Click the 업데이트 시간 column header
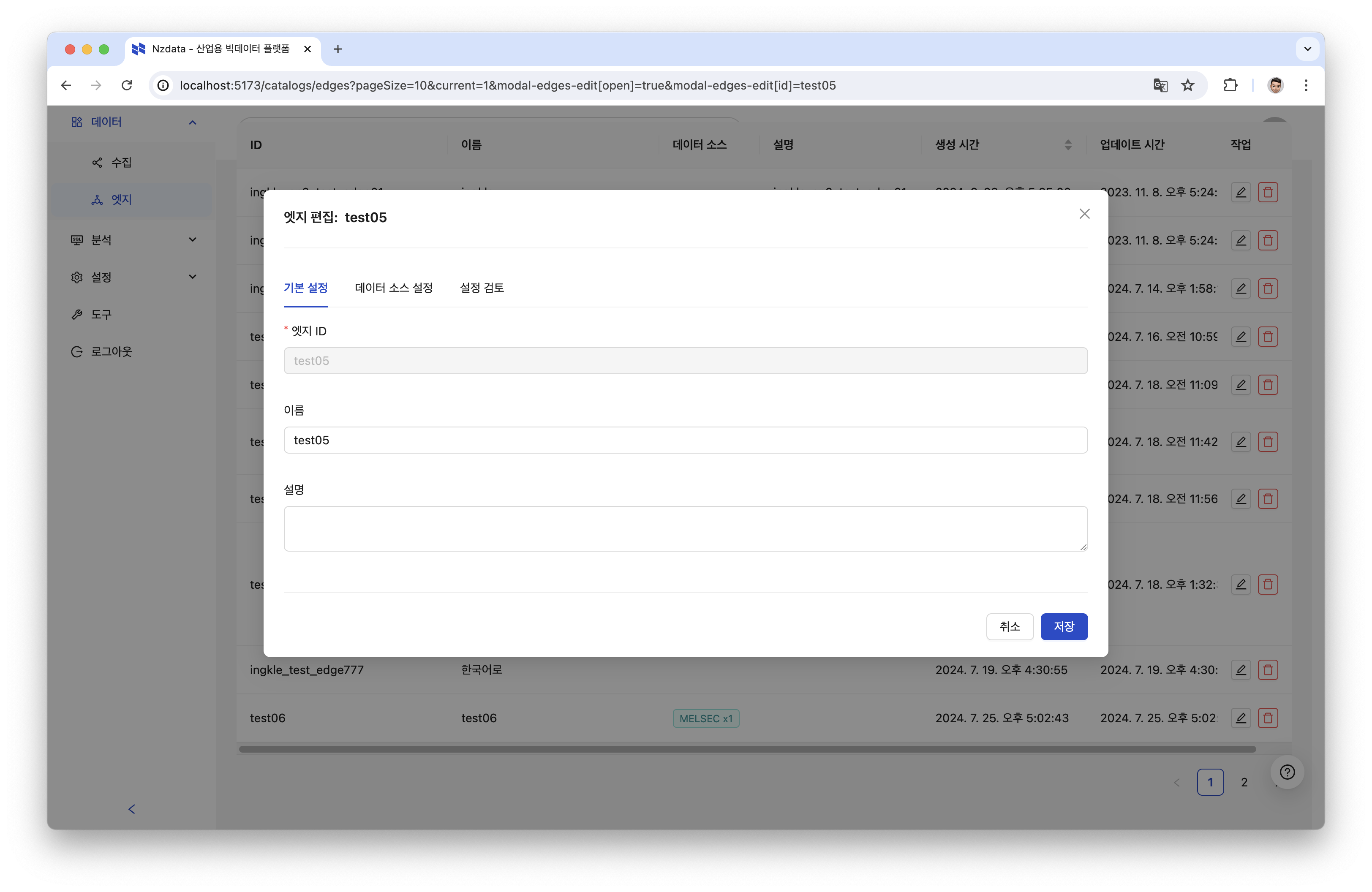This screenshot has height=892, width=1372. (1132, 144)
